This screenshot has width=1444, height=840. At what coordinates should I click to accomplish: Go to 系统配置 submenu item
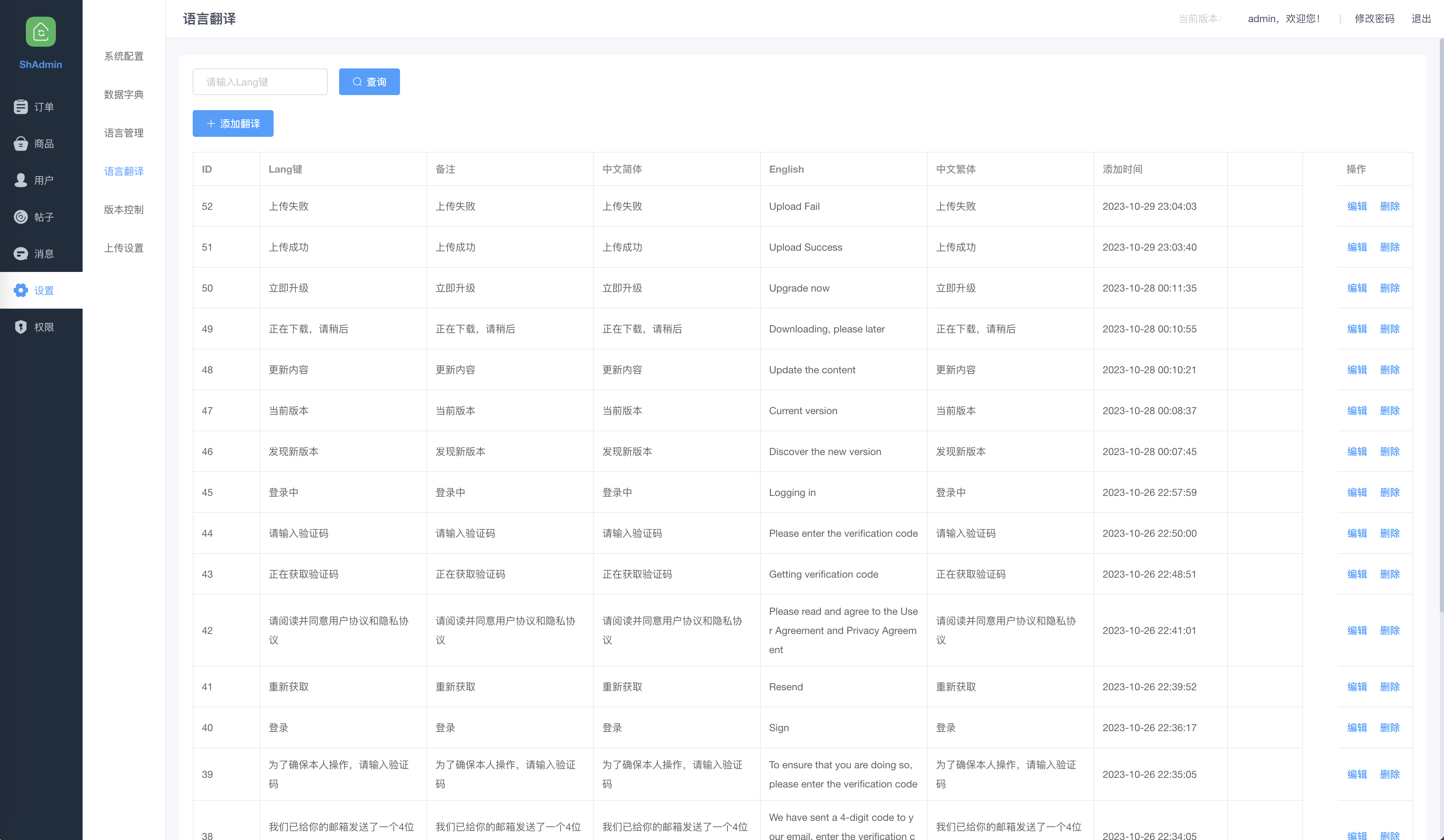click(124, 56)
